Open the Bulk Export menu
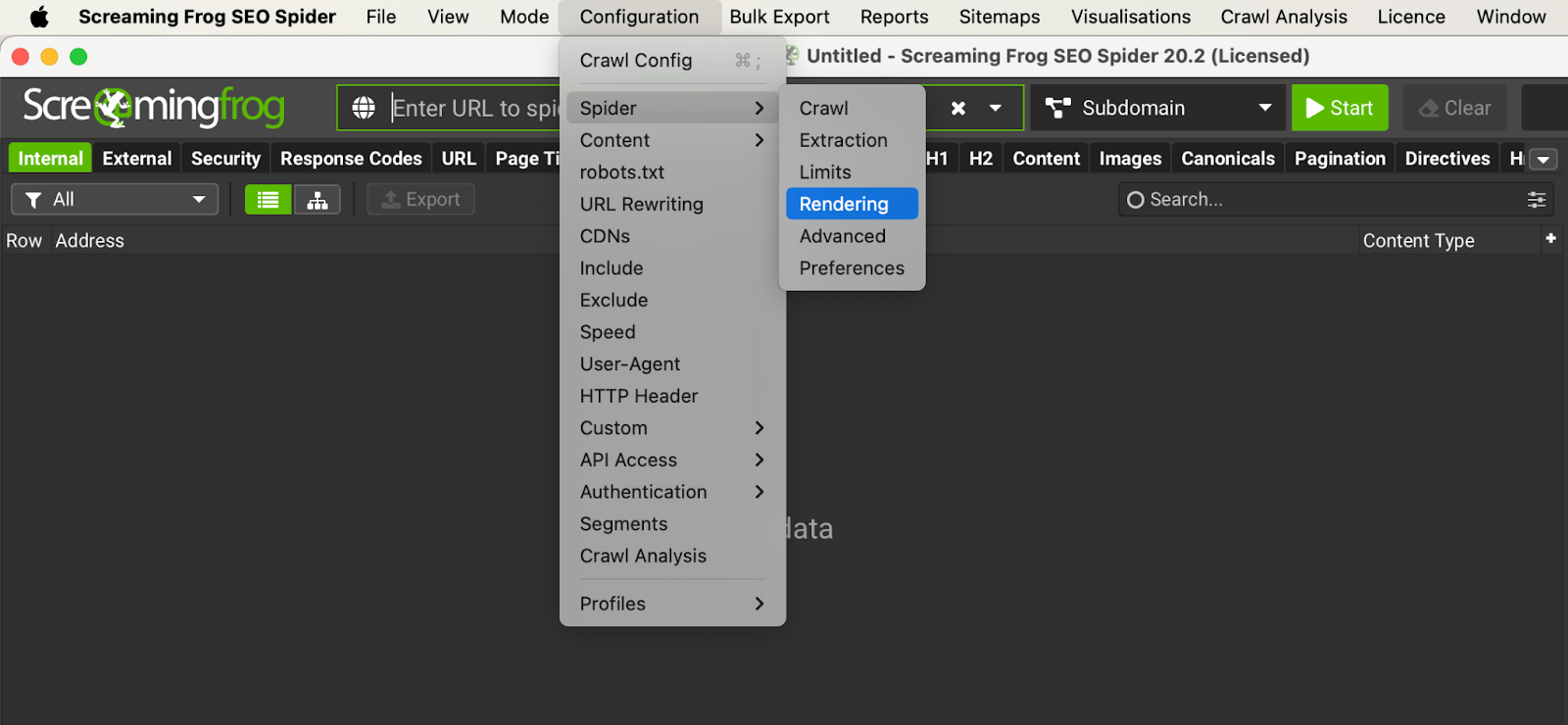The image size is (1568, 725). coord(779,17)
